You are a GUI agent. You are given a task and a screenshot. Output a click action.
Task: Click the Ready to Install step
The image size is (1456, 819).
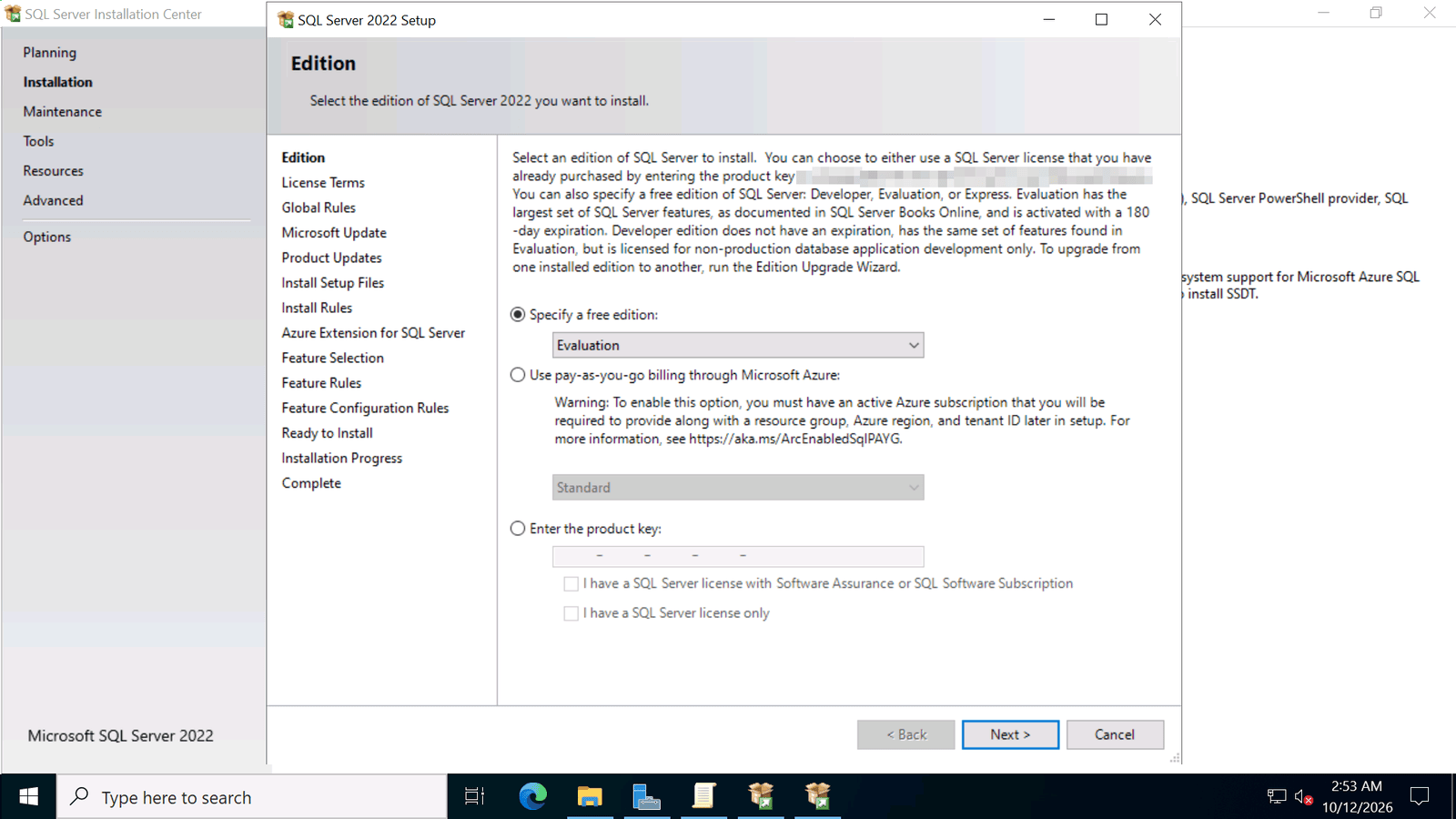coord(328,433)
